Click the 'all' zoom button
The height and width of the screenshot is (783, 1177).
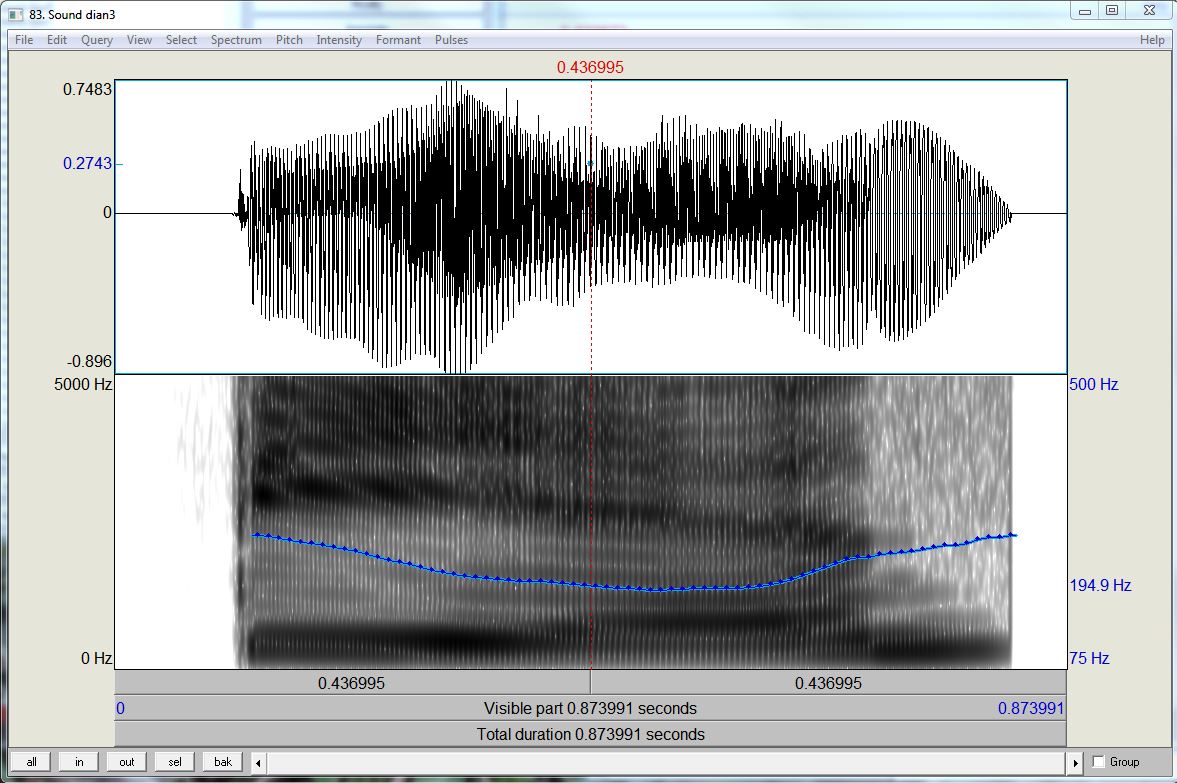coord(32,762)
